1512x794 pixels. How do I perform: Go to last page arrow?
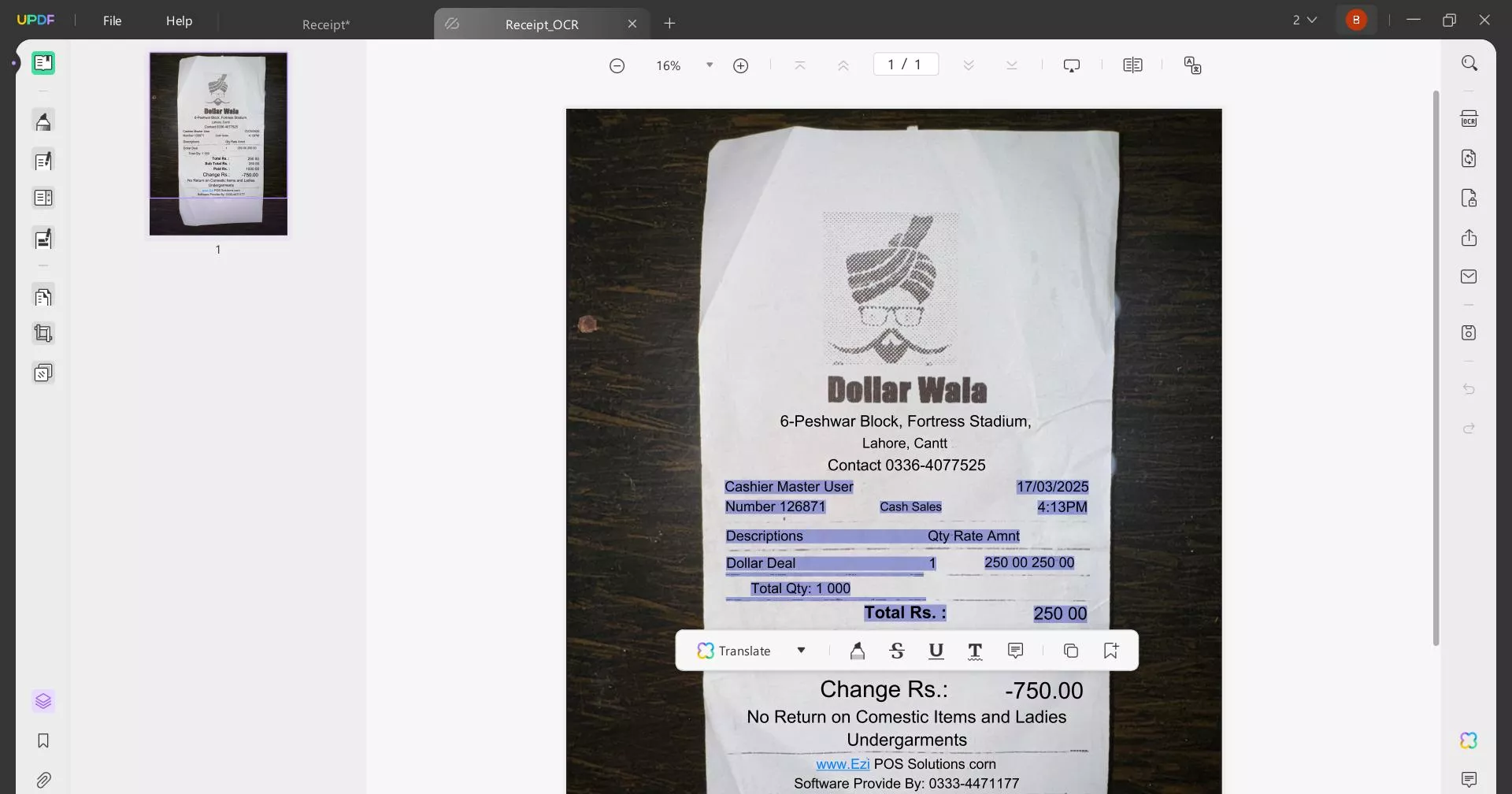click(x=1012, y=65)
